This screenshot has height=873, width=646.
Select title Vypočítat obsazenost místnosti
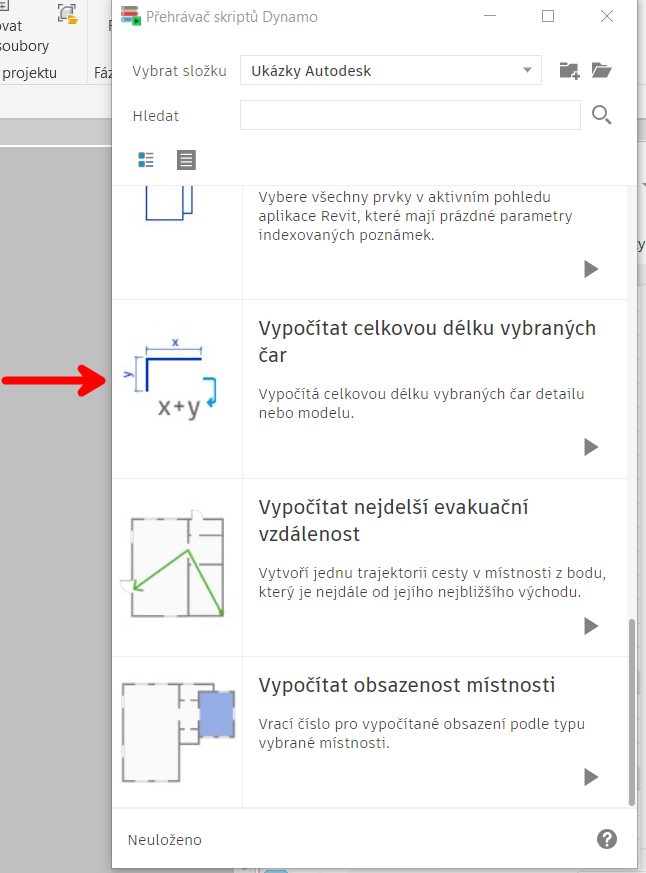(x=407, y=685)
